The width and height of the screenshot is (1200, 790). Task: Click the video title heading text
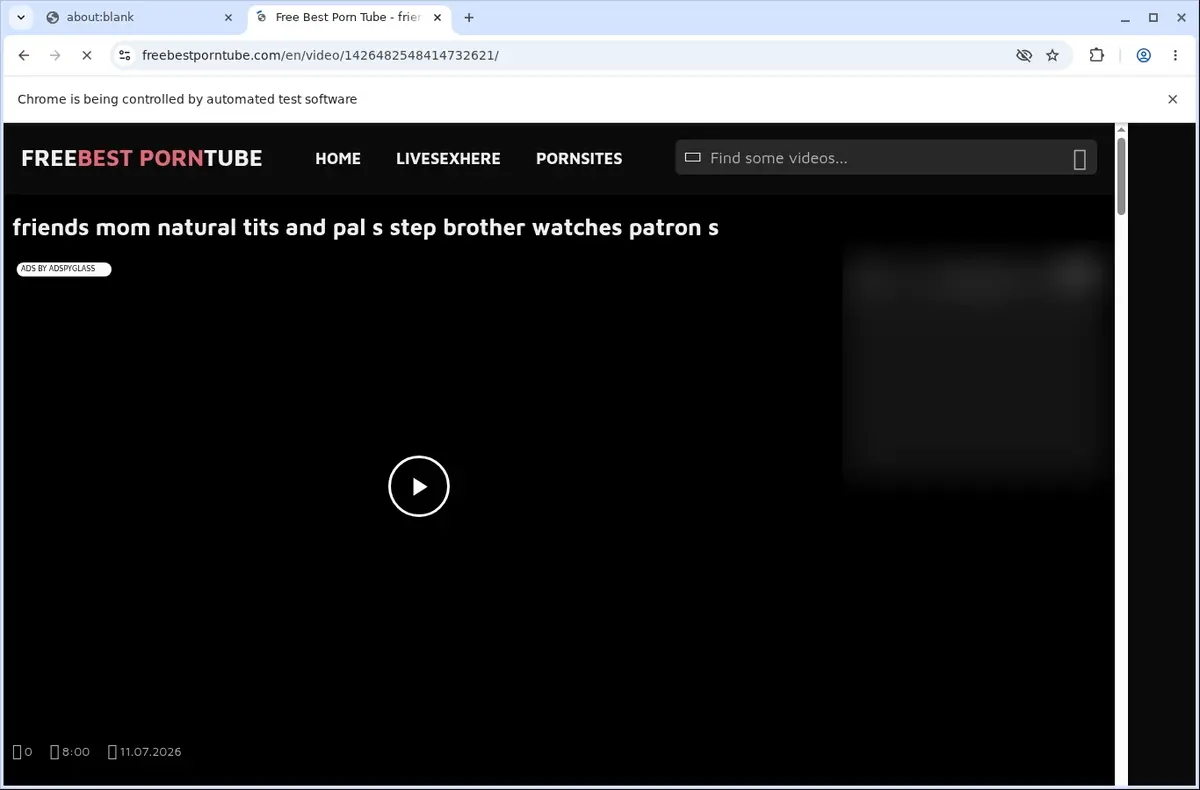click(x=365, y=227)
